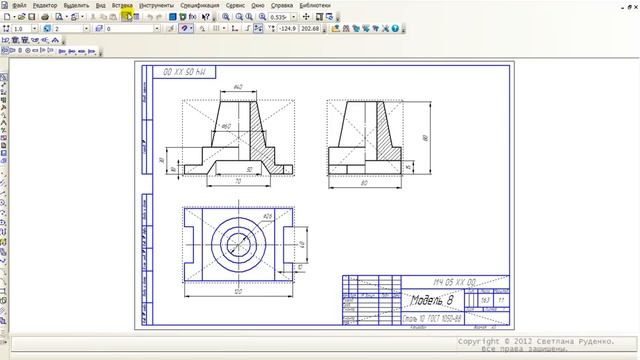Screen dimensions: 640x360
Task: Open the zoom scale 0.535 dropdown
Action: tap(294, 17)
